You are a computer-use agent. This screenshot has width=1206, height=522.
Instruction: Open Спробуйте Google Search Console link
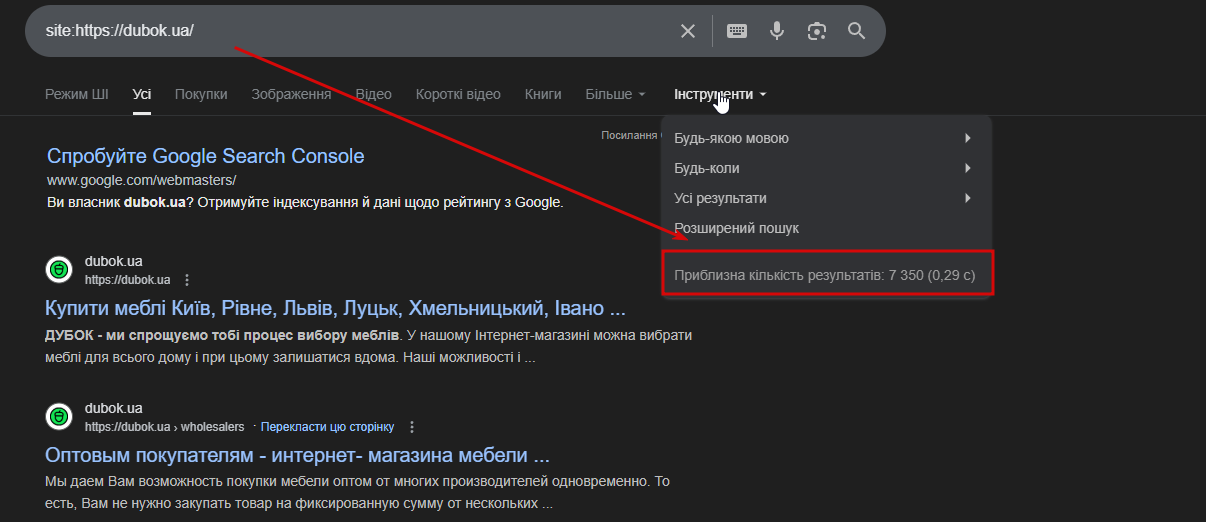click(206, 156)
